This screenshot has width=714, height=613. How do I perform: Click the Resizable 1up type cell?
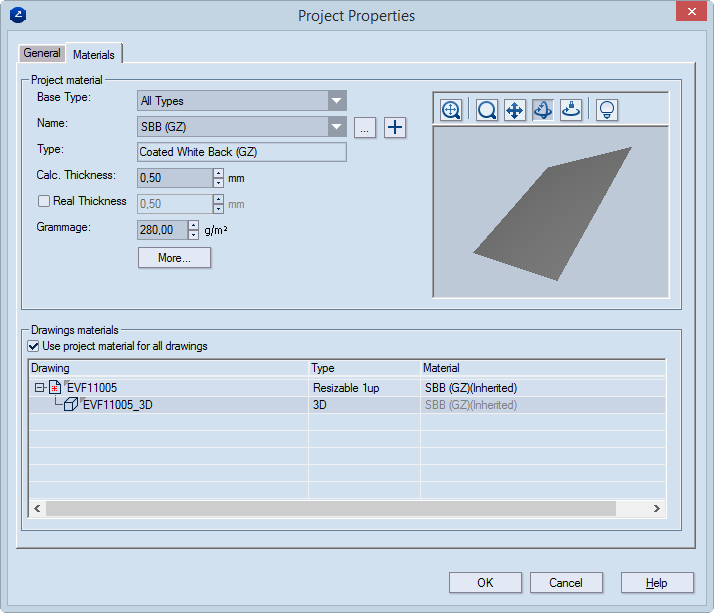click(364, 388)
